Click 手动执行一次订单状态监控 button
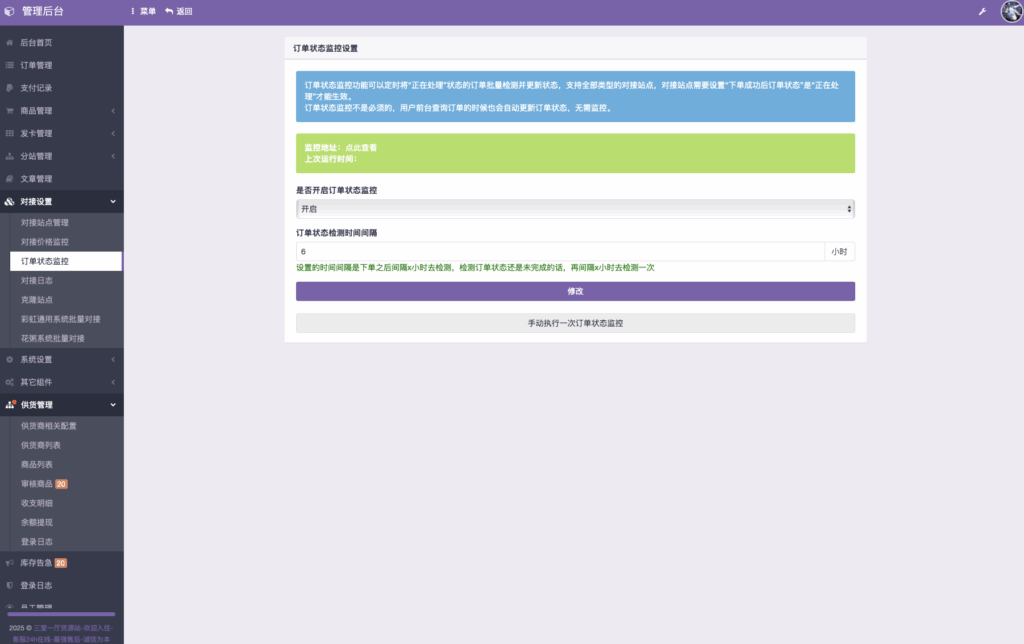The width and height of the screenshot is (1024, 644). pyautogui.click(x=575, y=324)
